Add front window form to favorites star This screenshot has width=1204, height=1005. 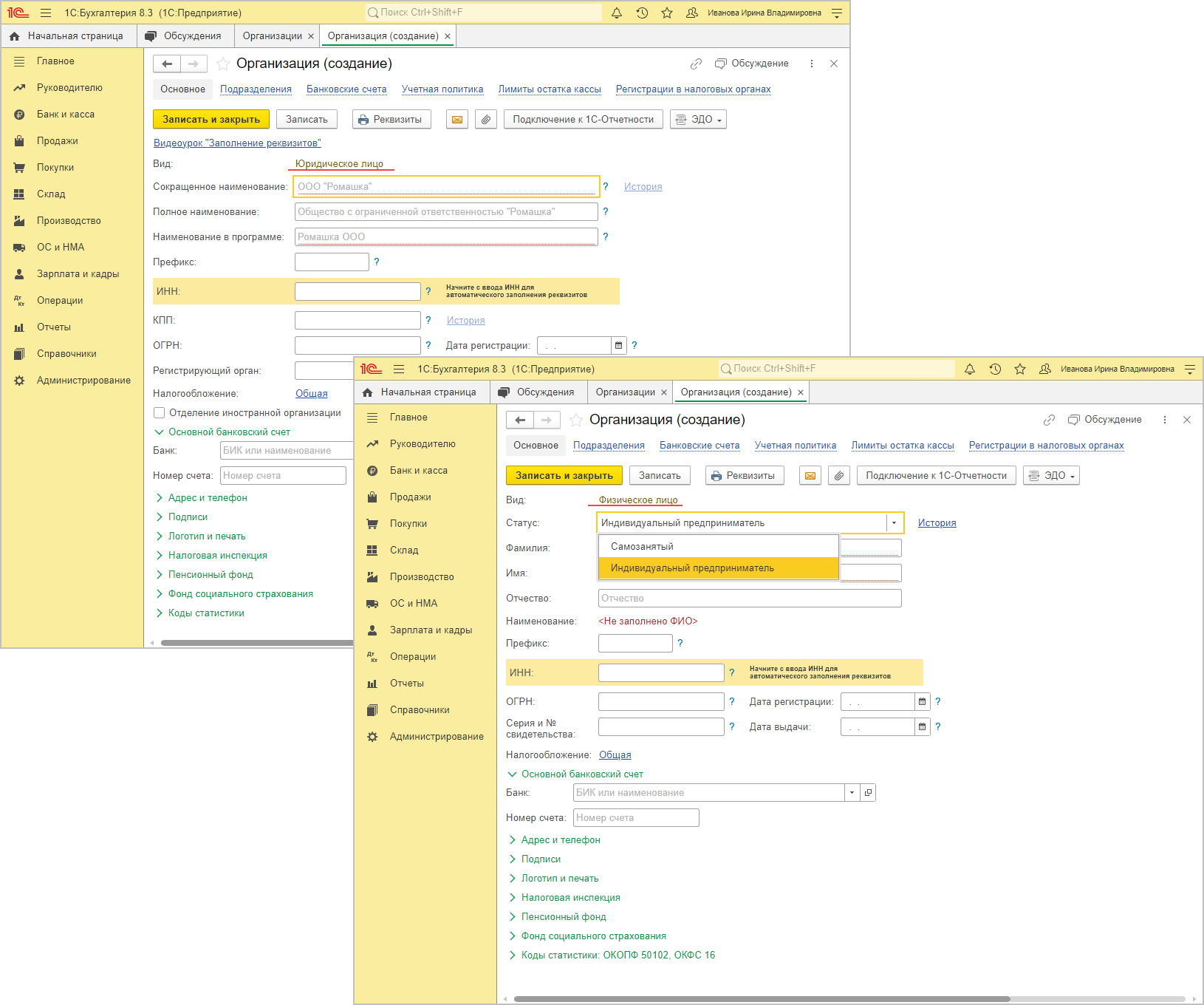coord(576,420)
